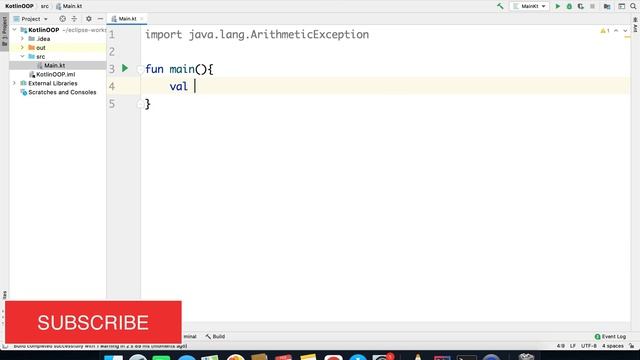Select Main.kt in the project tree
The width and height of the screenshot is (640, 360).
click(54, 65)
